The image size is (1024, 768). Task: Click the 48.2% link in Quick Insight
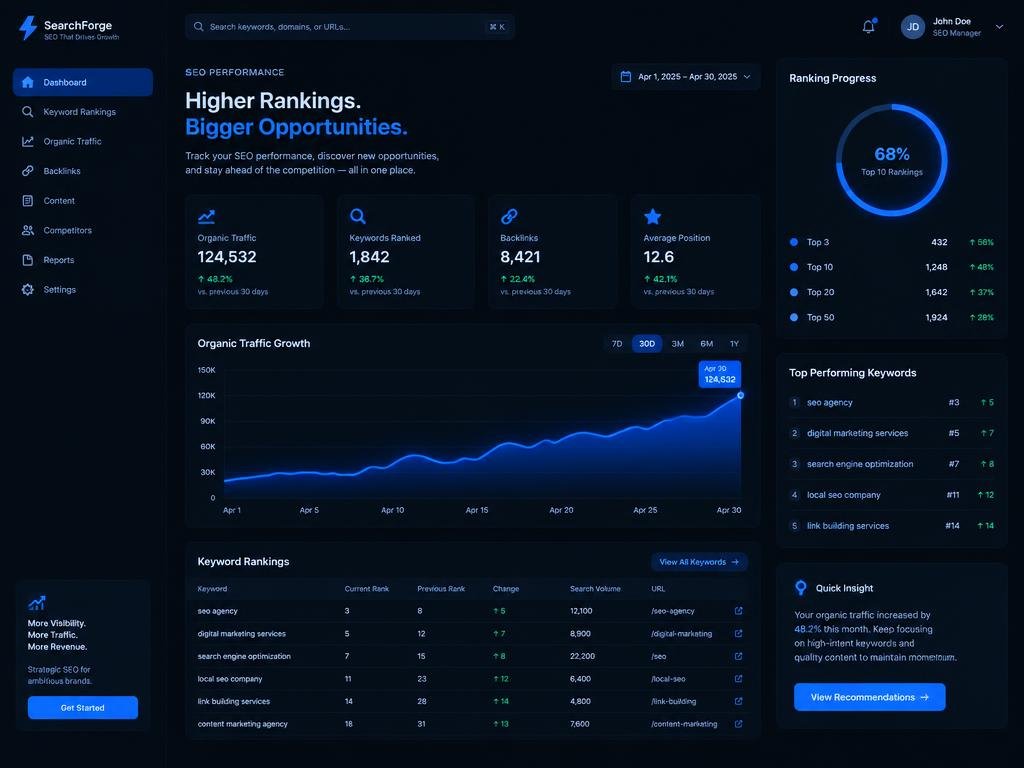(807, 629)
